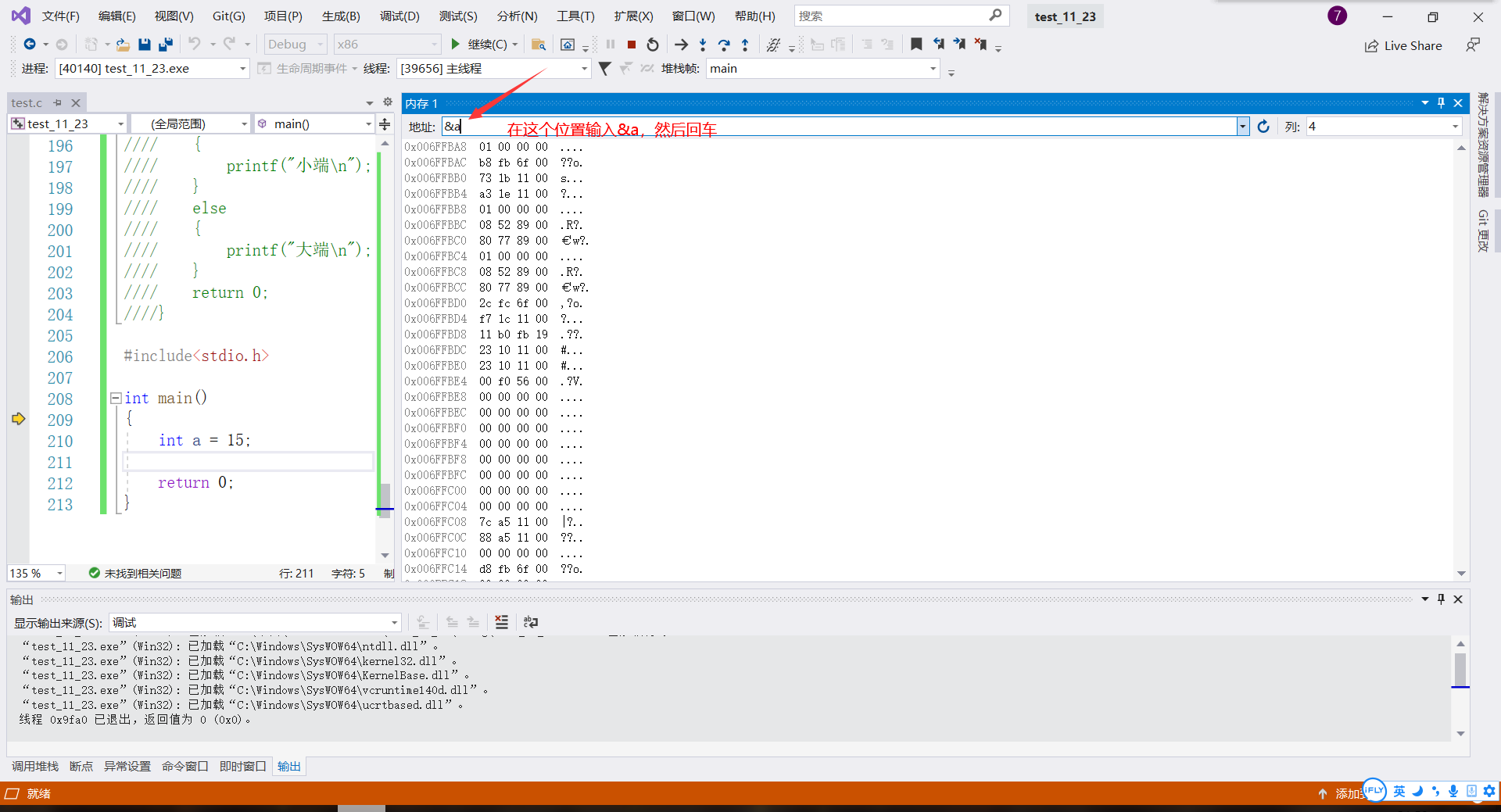Step out of the current function
The image size is (1501, 812).
click(x=745, y=45)
